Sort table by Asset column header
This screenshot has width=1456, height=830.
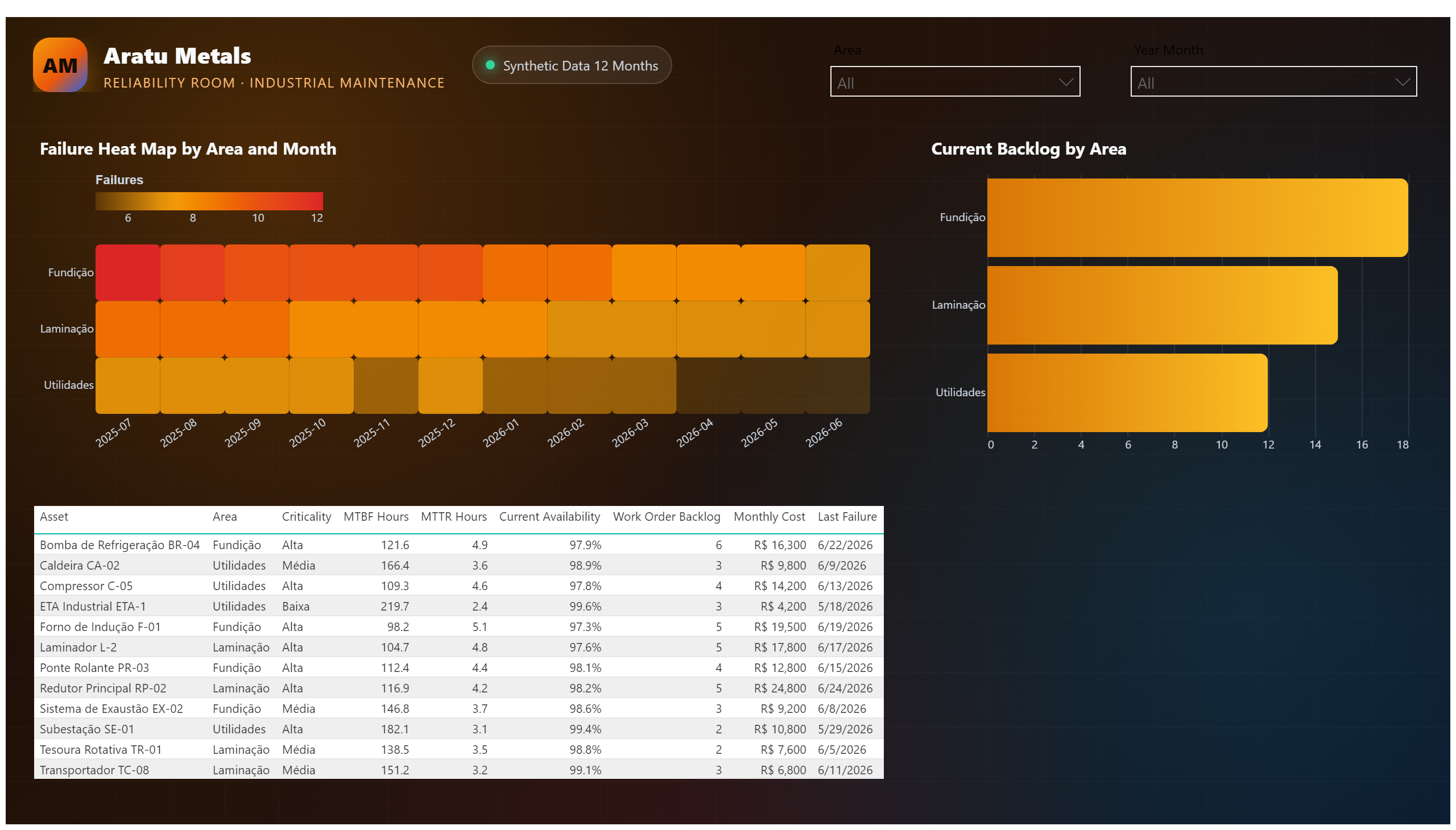coord(53,516)
